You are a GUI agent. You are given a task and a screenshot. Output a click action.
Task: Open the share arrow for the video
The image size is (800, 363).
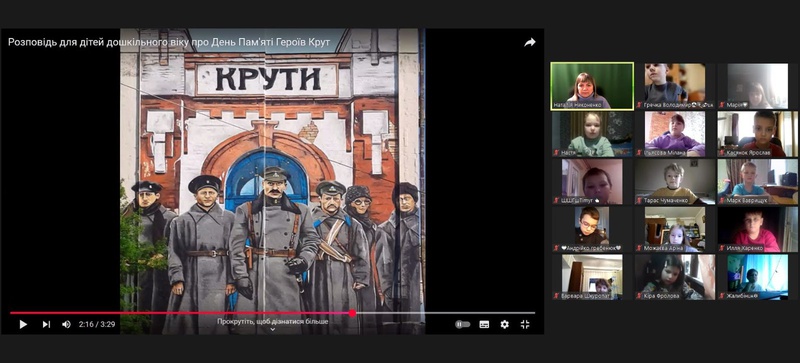[530, 42]
